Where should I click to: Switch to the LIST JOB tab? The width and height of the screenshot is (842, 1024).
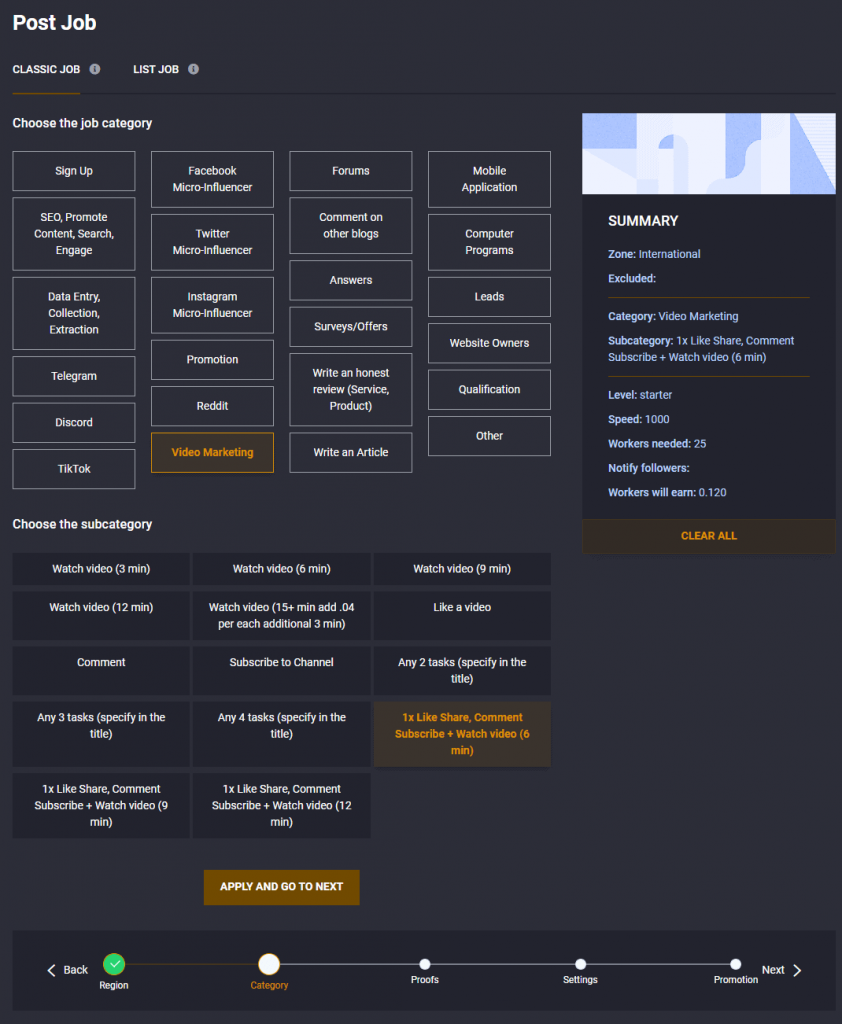(x=155, y=69)
